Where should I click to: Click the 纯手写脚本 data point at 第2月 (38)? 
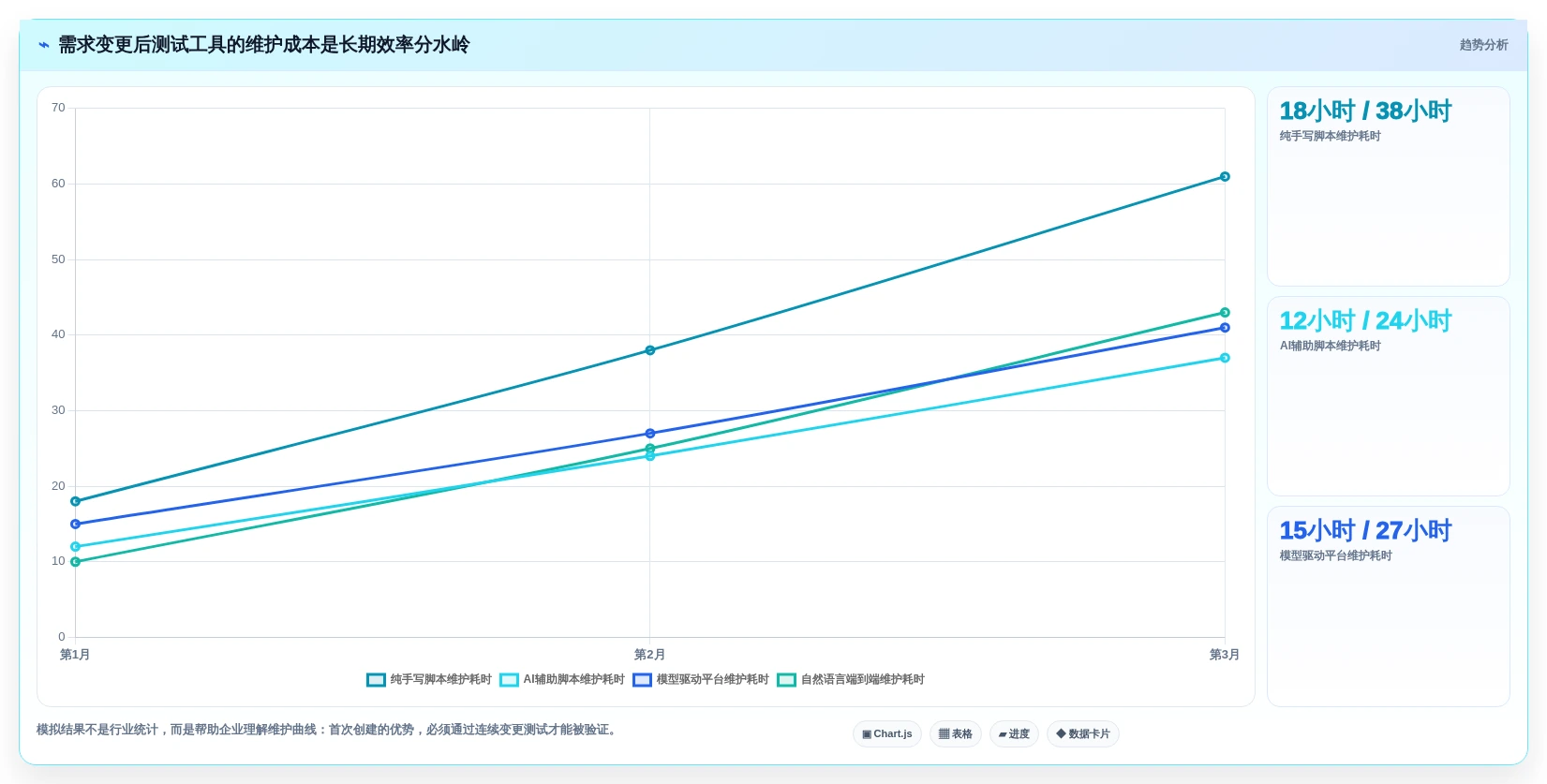650,350
